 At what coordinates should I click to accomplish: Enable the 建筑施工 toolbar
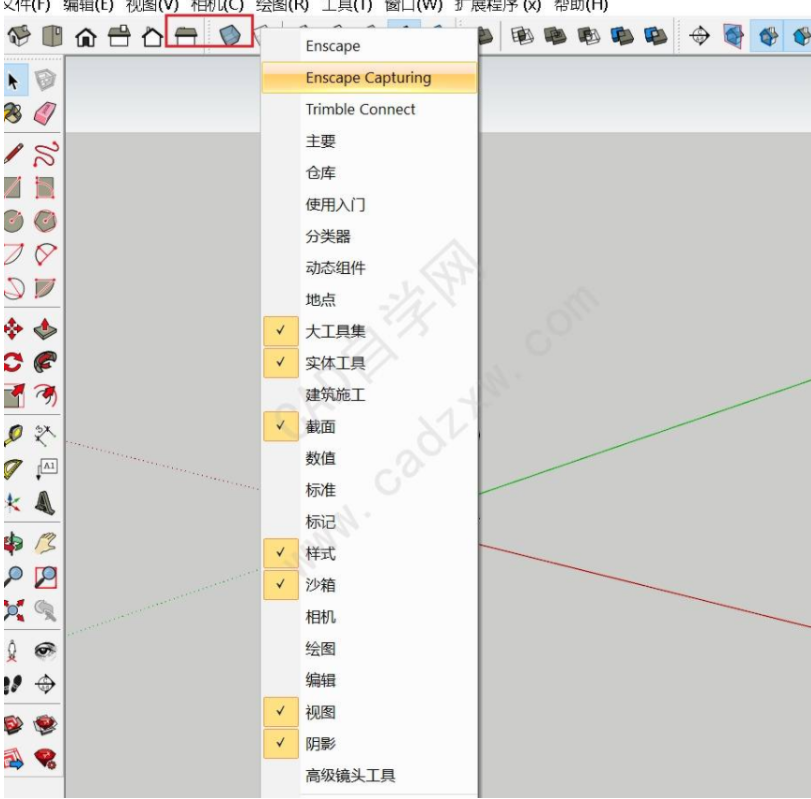coord(369,395)
